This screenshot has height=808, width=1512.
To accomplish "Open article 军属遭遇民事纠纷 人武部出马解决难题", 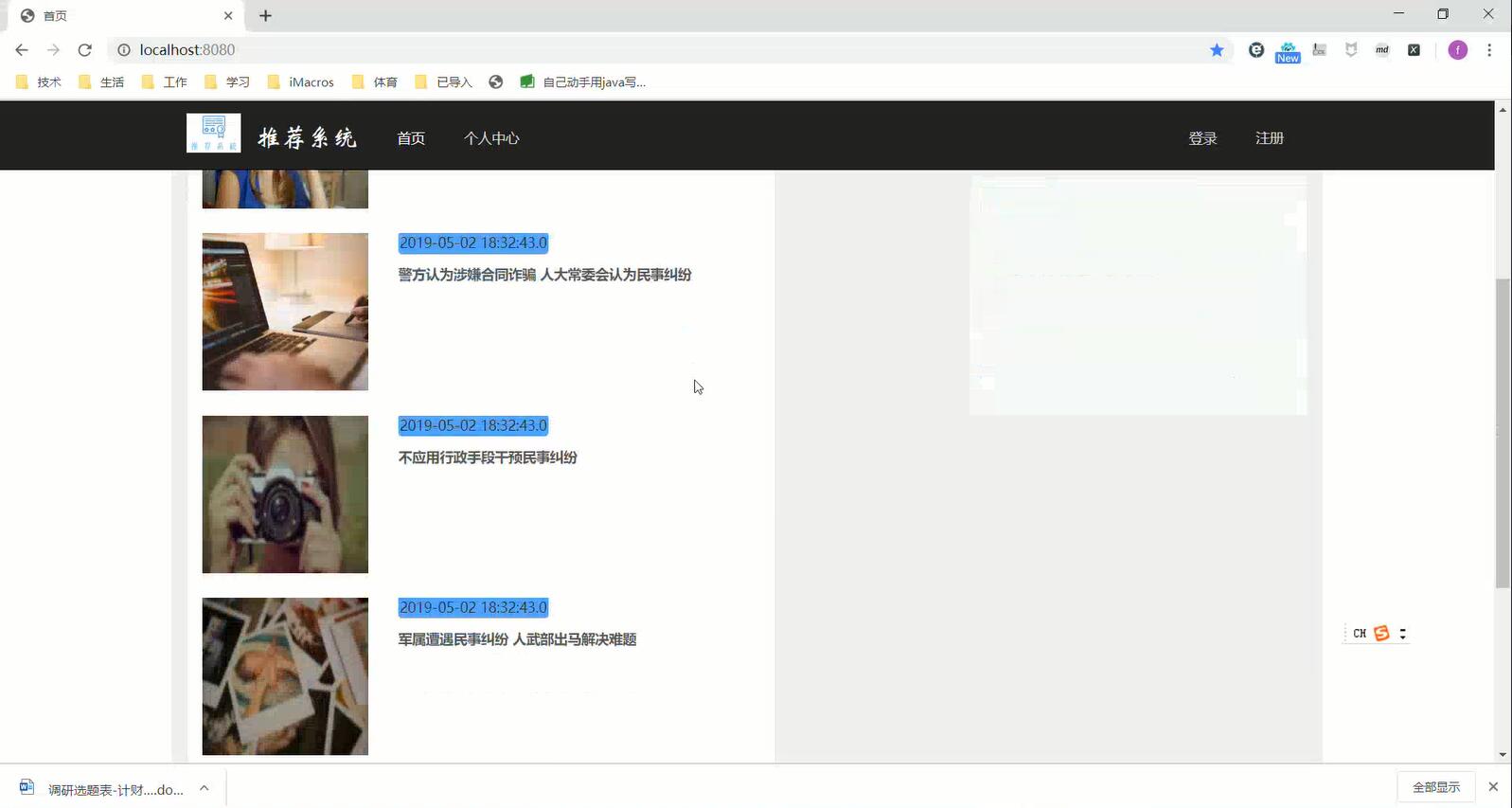I will pos(517,639).
